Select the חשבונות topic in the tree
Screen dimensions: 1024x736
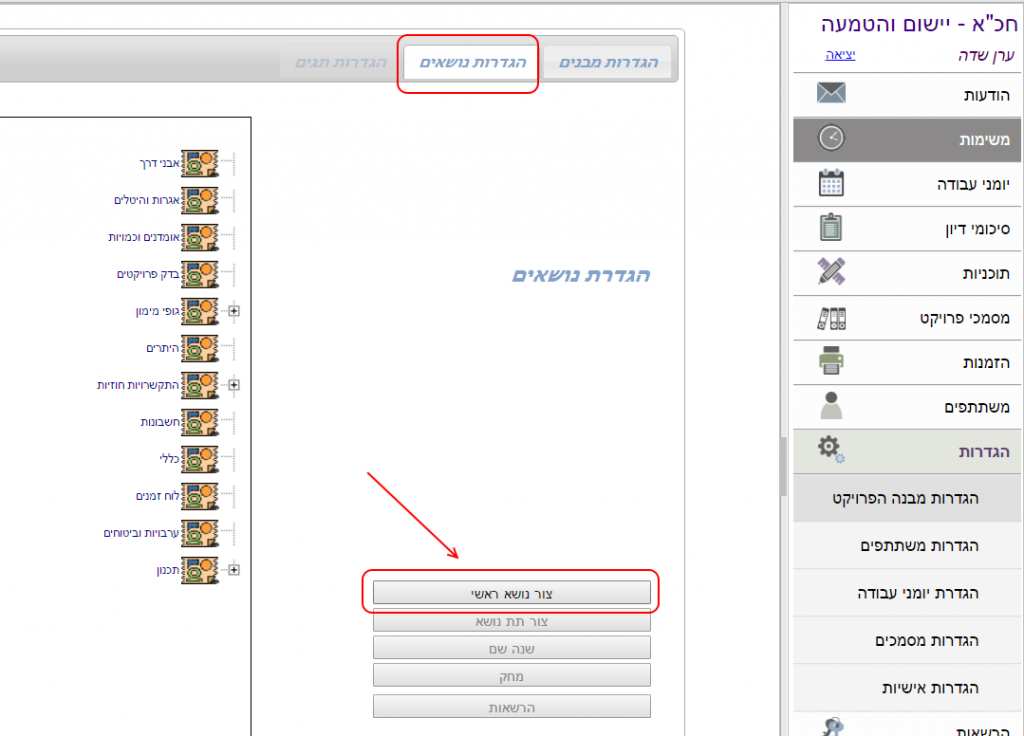[x=160, y=422]
